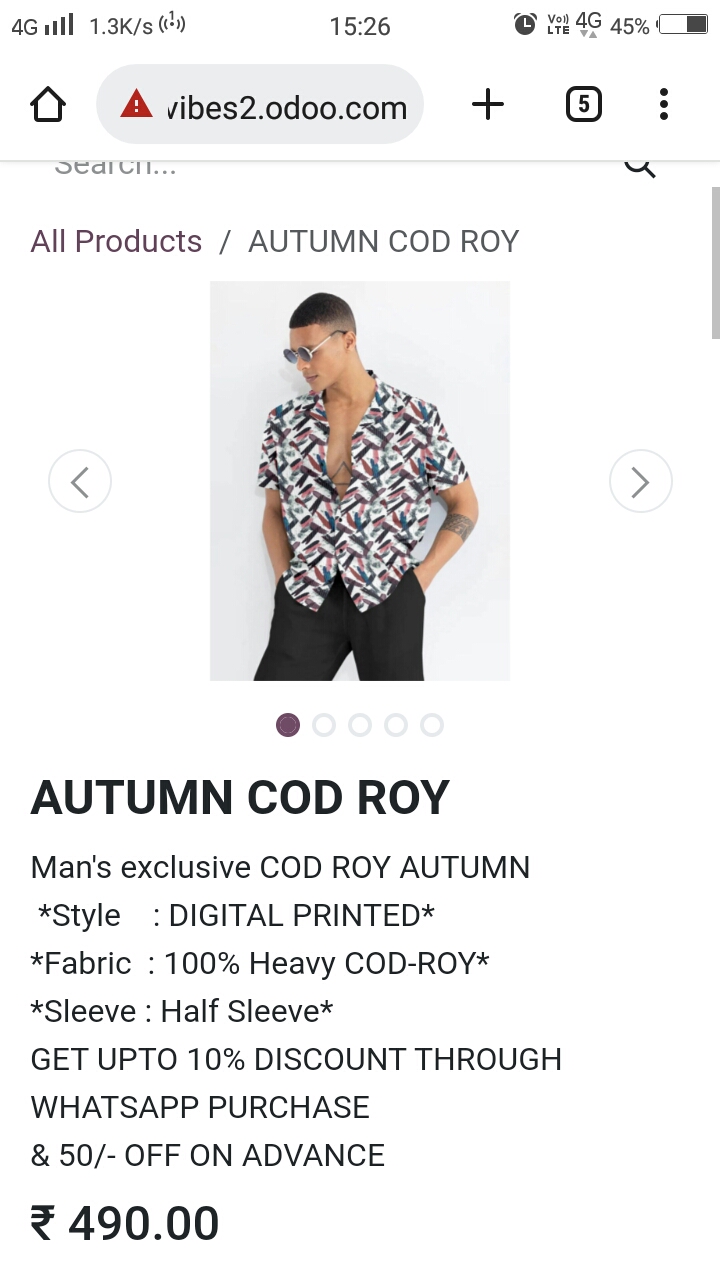The height and width of the screenshot is (1280, 720).
Task: Select the second carousel indicator dot
Action: pyautogui.click(x=324, y=725)
